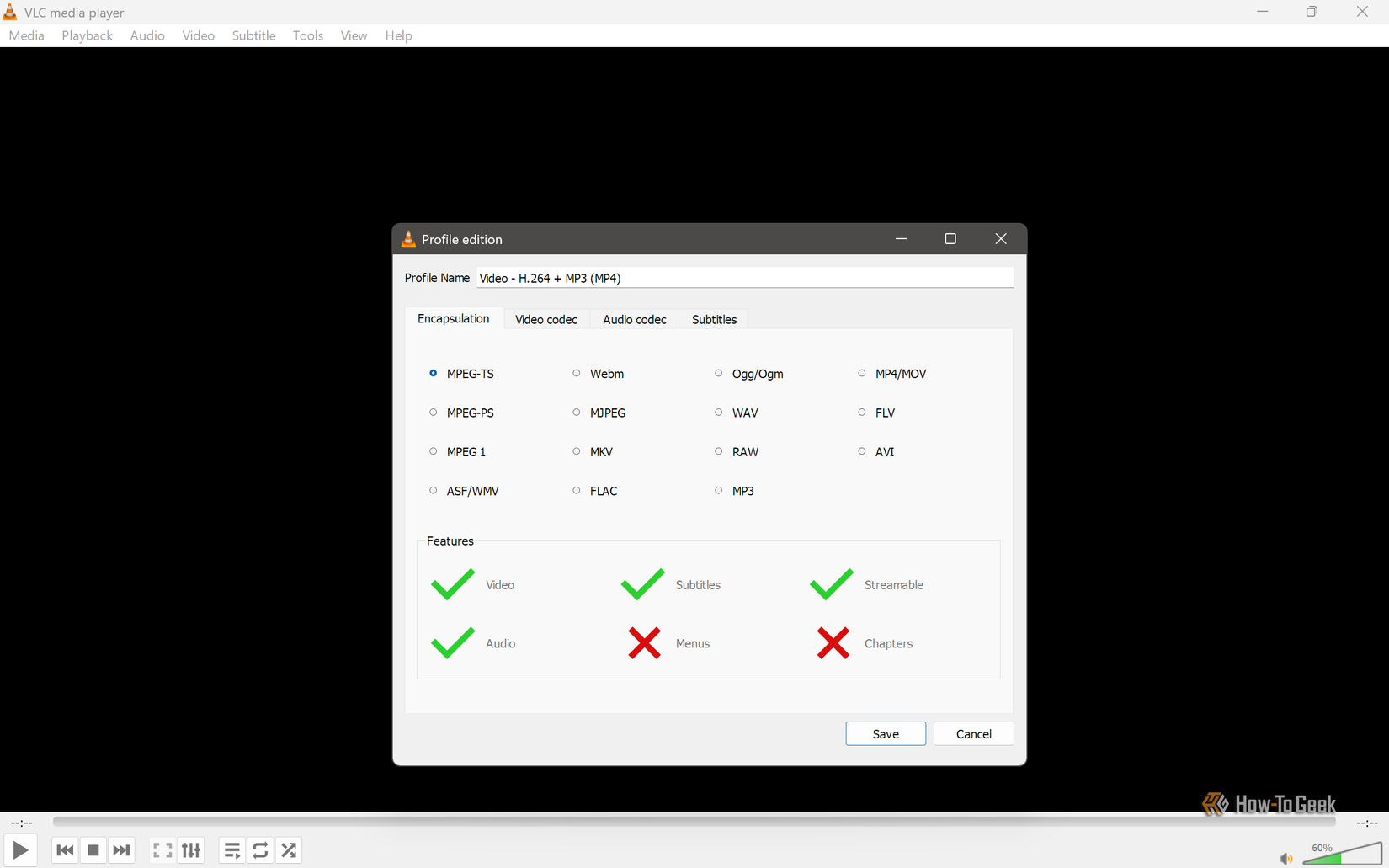This screenshot has width=1389, height=868.
Task: Open the Help menu
Action: pyautogui.click(x=398, y=35)
